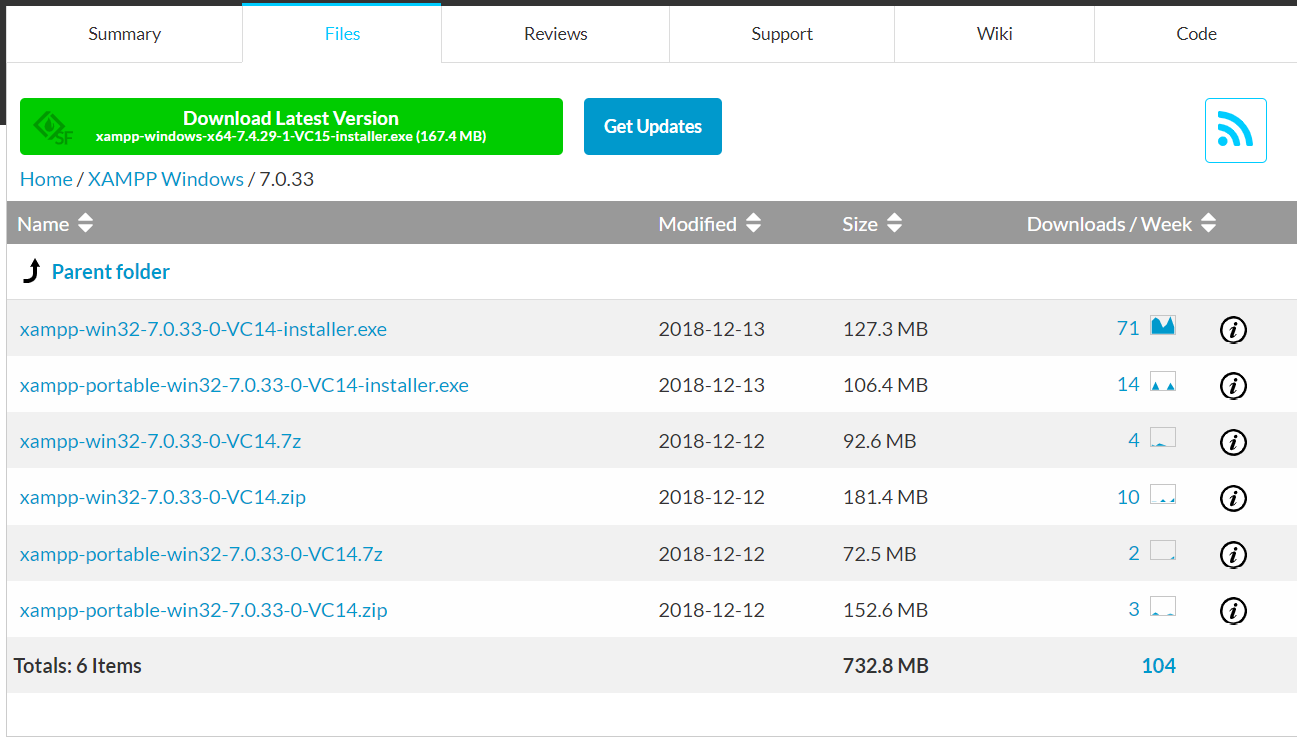
Task: Click the 14 weekly downloads count
Action: 1128,385
